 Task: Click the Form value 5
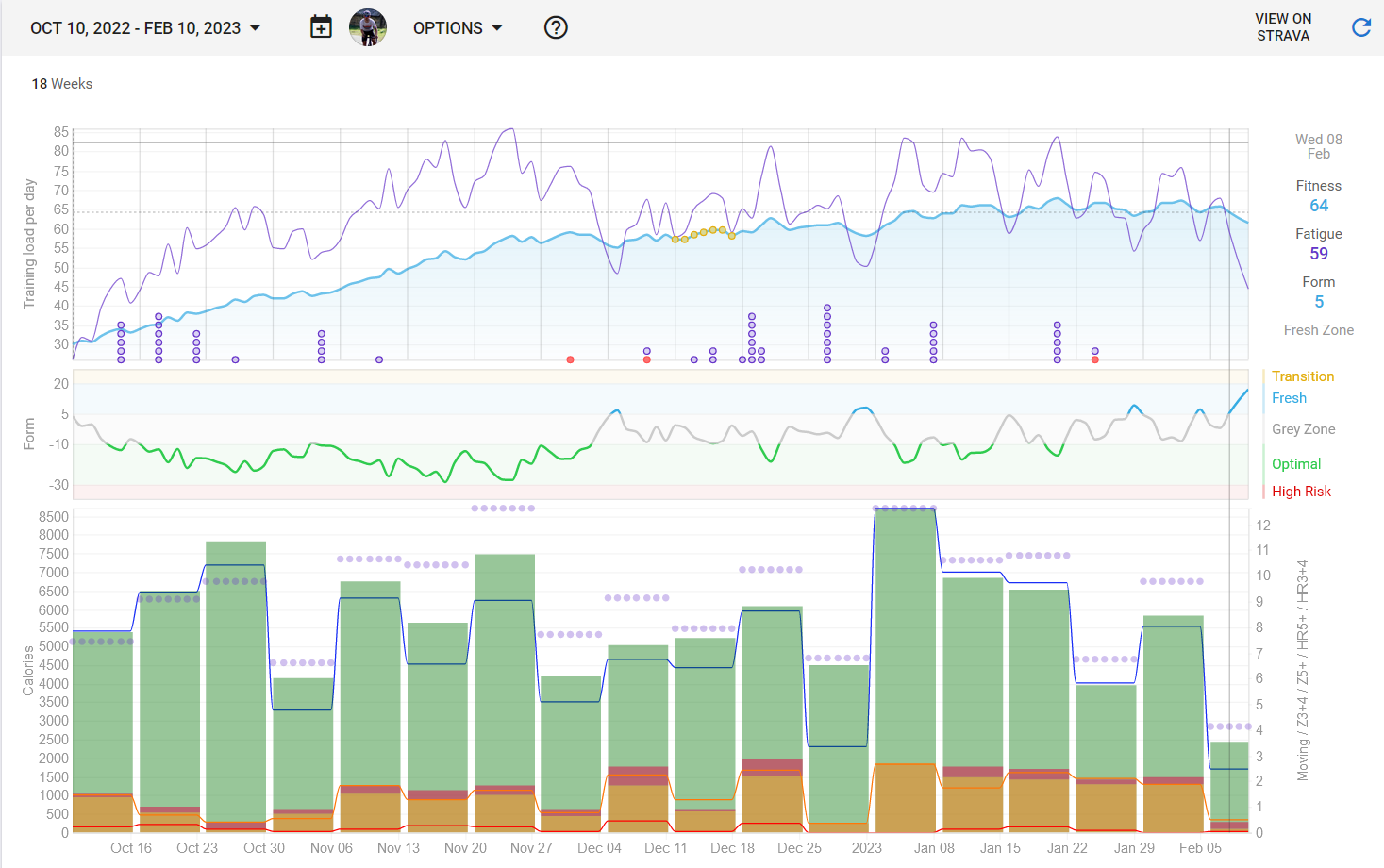[1319, 302]
